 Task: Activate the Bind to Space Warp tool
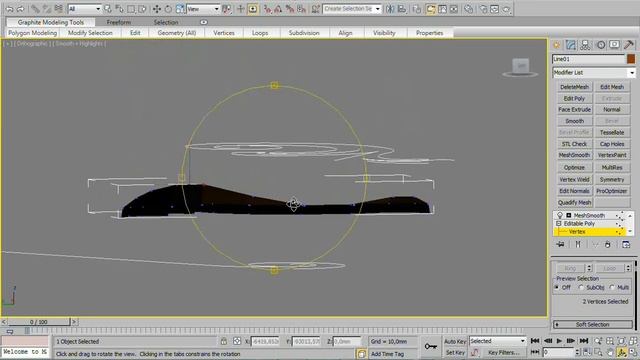(59, 9)
